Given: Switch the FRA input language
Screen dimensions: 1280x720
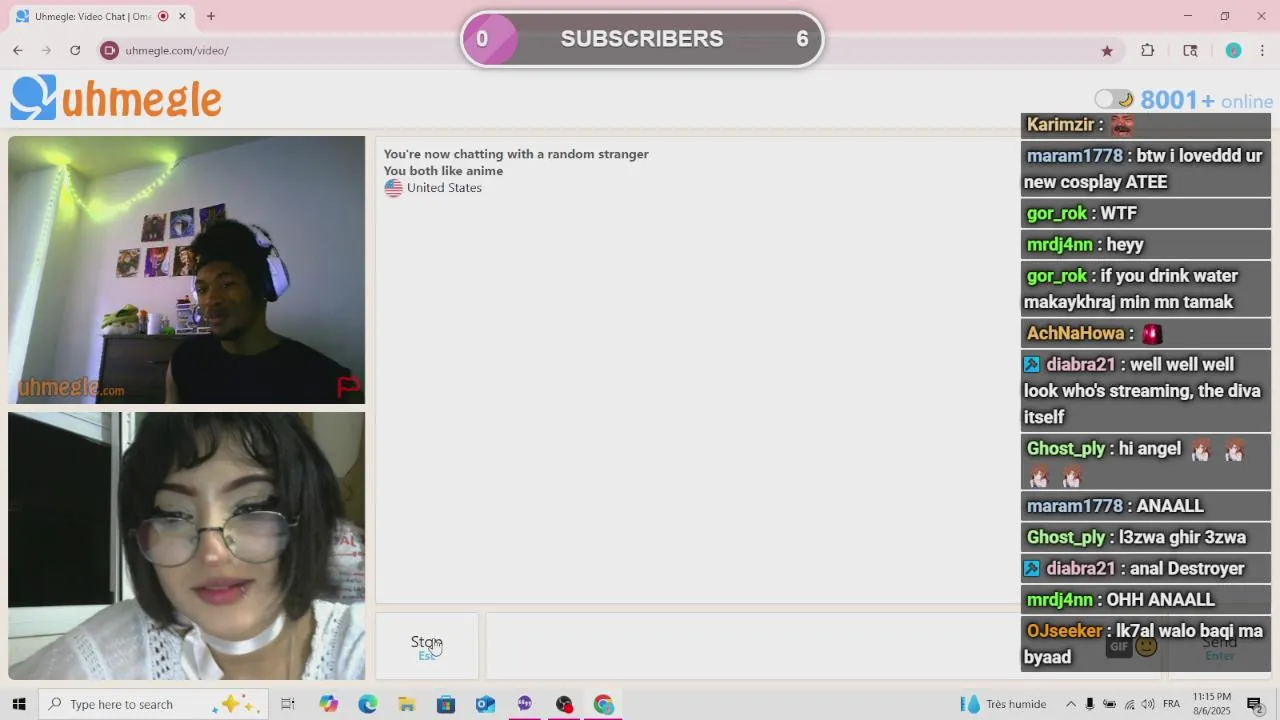Looking at the screenshot, I should coord(1171,704).
